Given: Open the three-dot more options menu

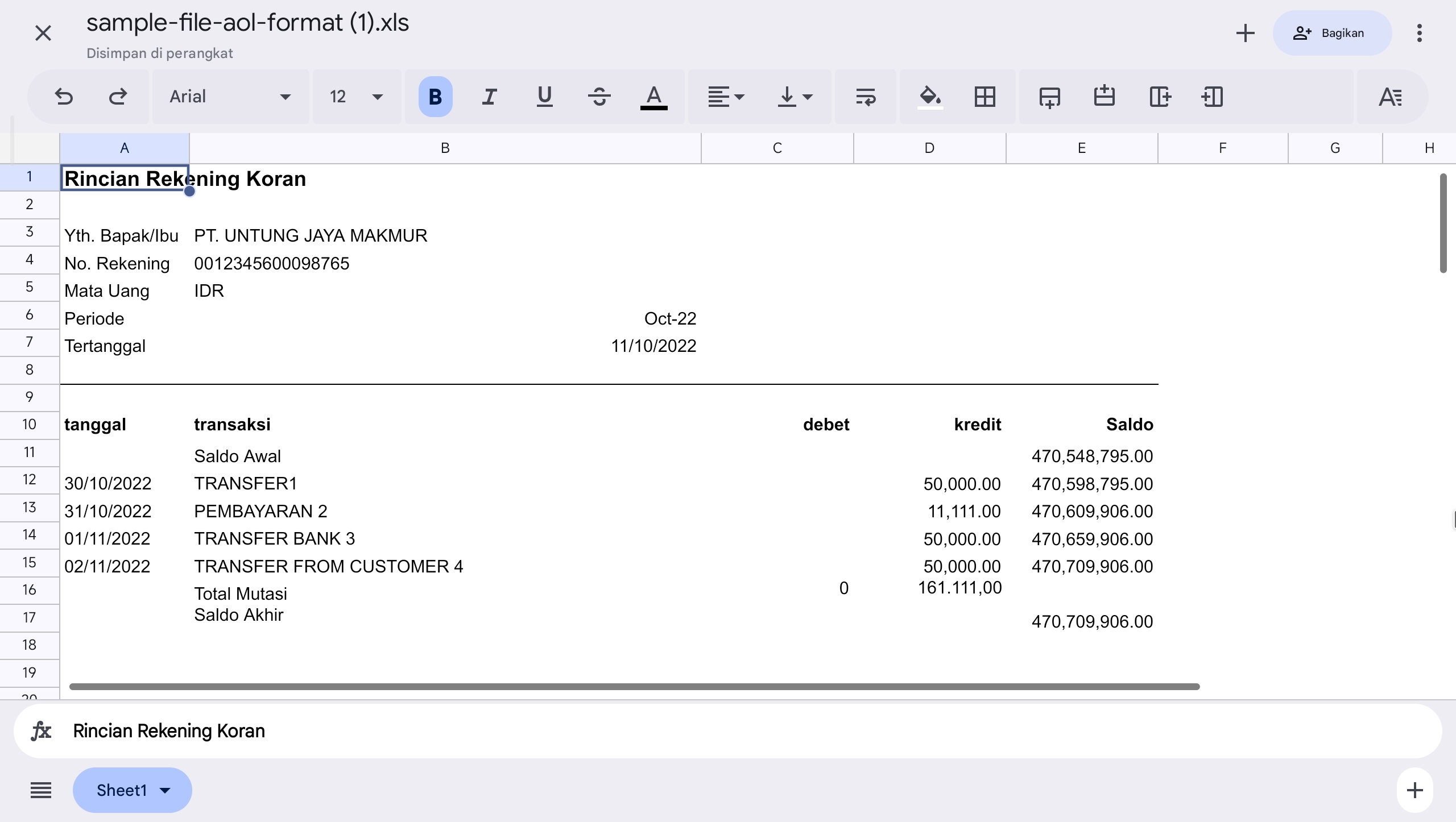Looking at the screenshot, I should (x=1419, y=33).
